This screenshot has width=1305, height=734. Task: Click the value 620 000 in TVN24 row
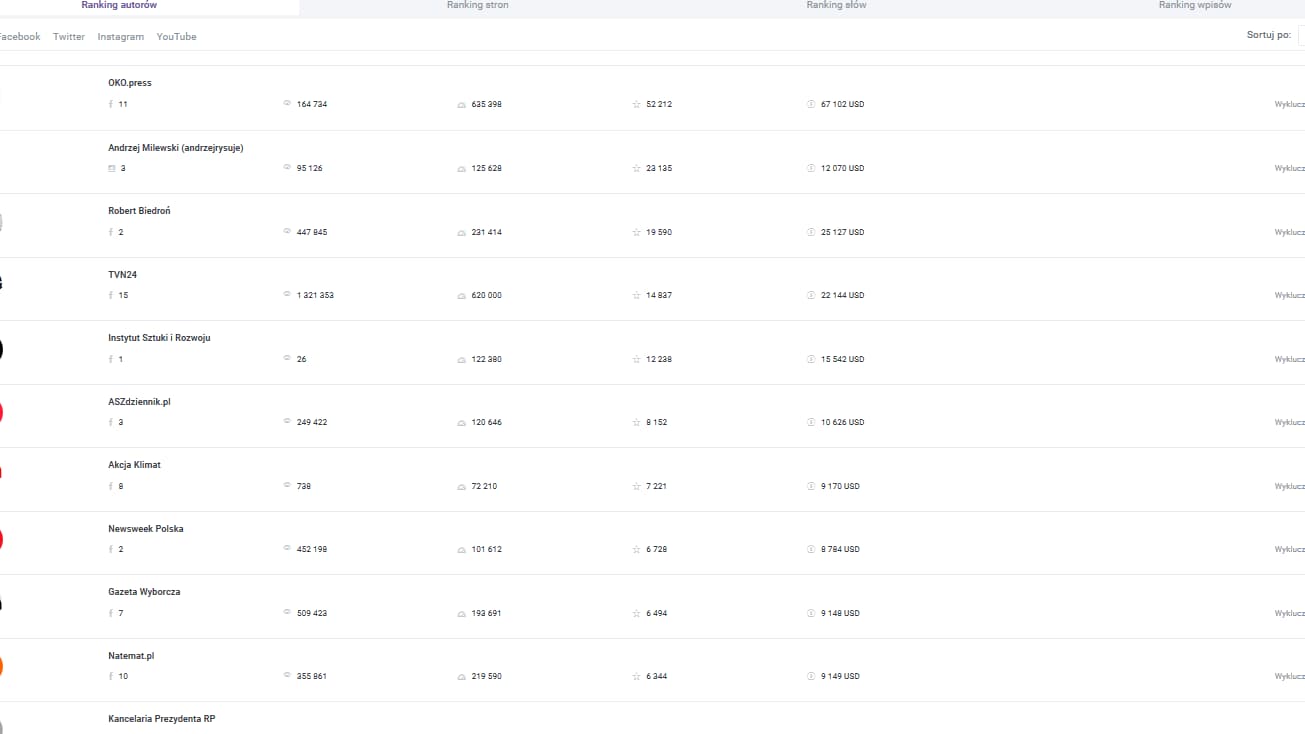(x=486, y=295)
